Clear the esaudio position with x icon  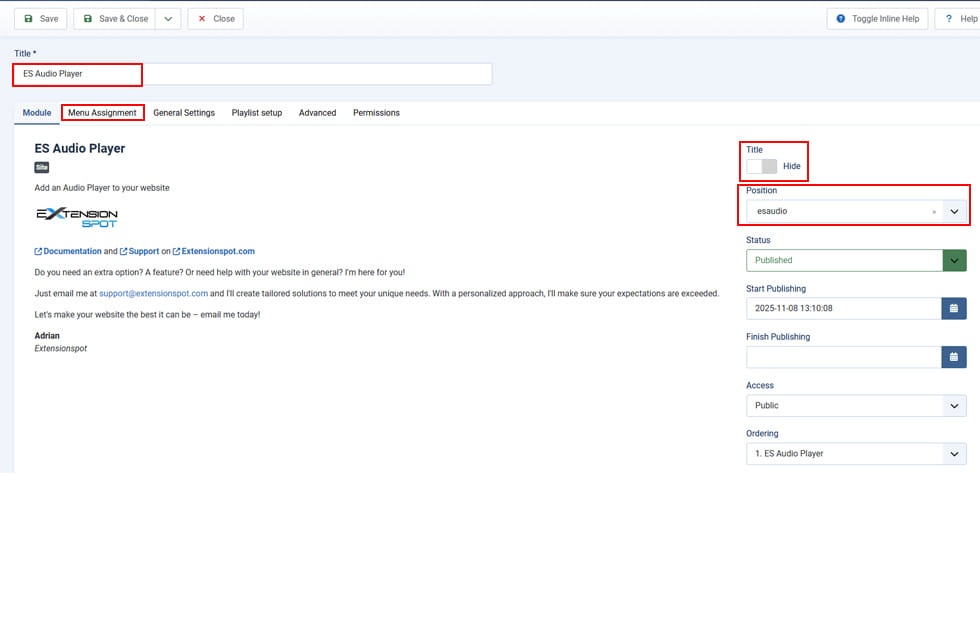934,212
